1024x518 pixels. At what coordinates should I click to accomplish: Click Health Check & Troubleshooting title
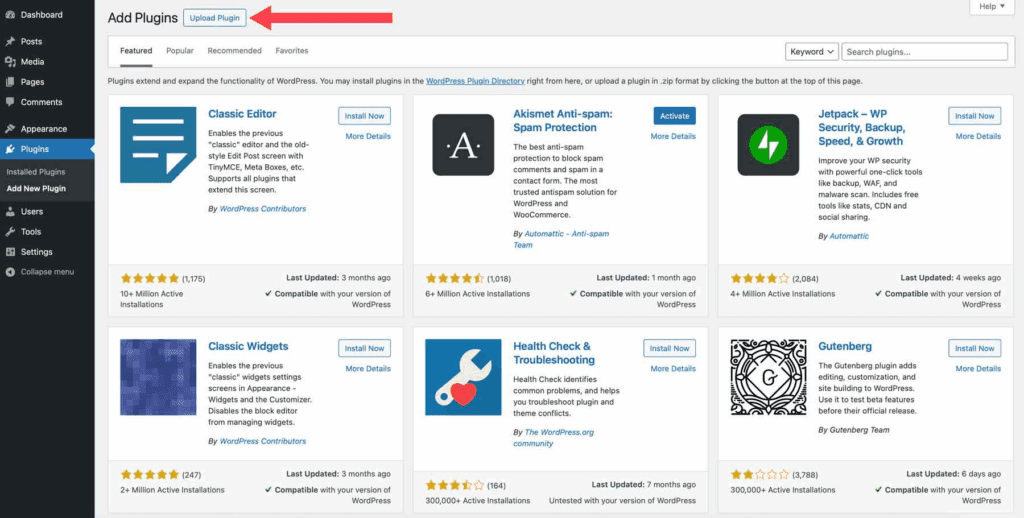click(554, 353)
